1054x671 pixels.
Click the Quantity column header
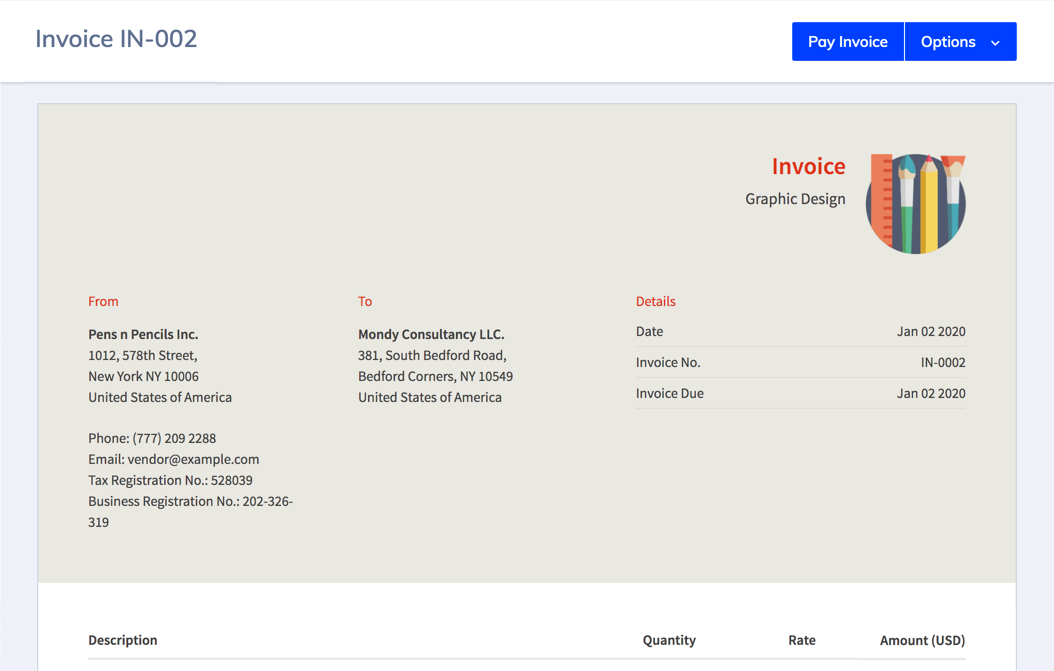pyautogui.click(x=669, y=640)
